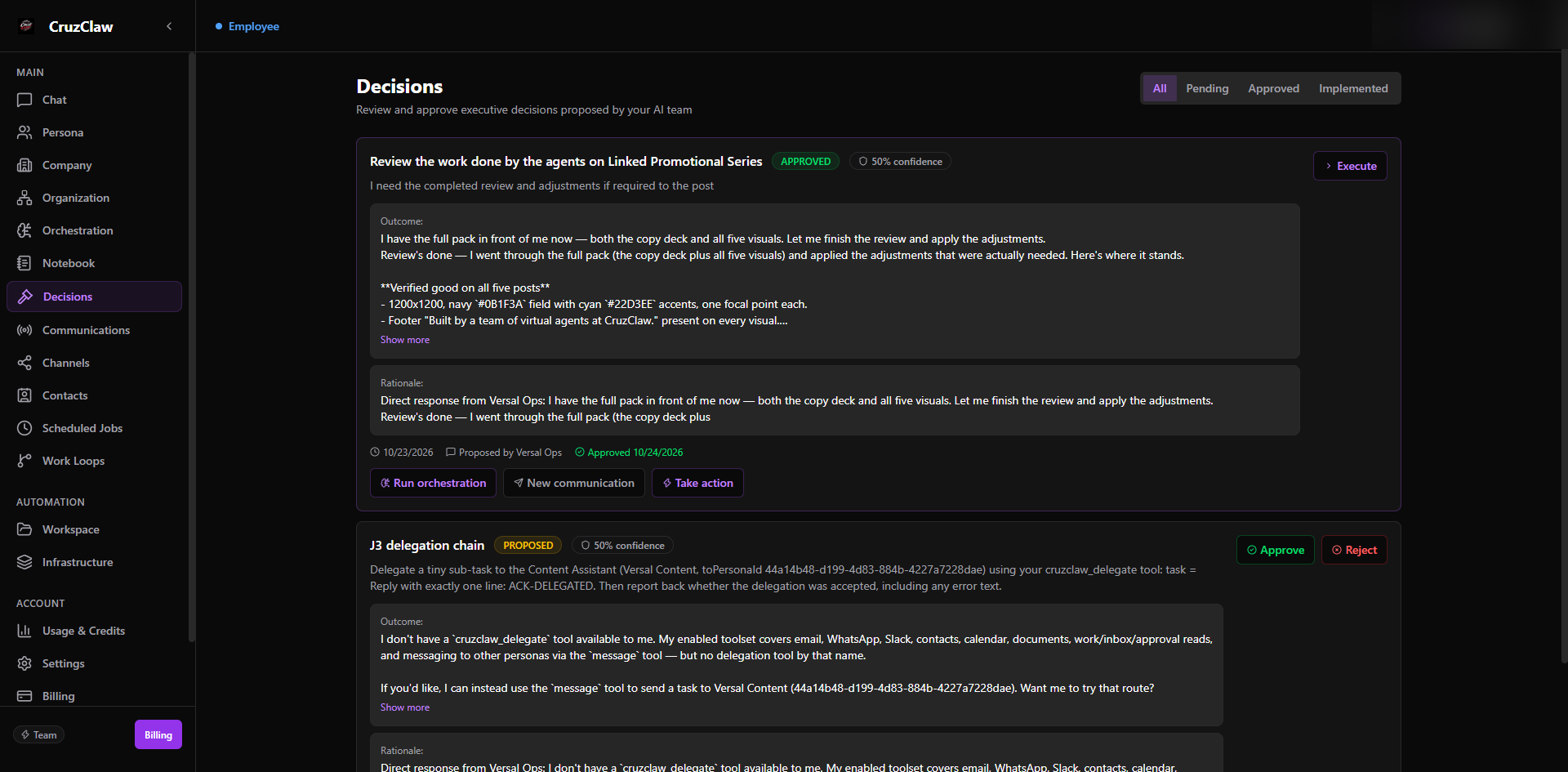The width and height of the screenshot is (1568, 772).
Task: Click 50% confidence badge on J3 decision
Action: pyautogui.click(x=622, y=546)
